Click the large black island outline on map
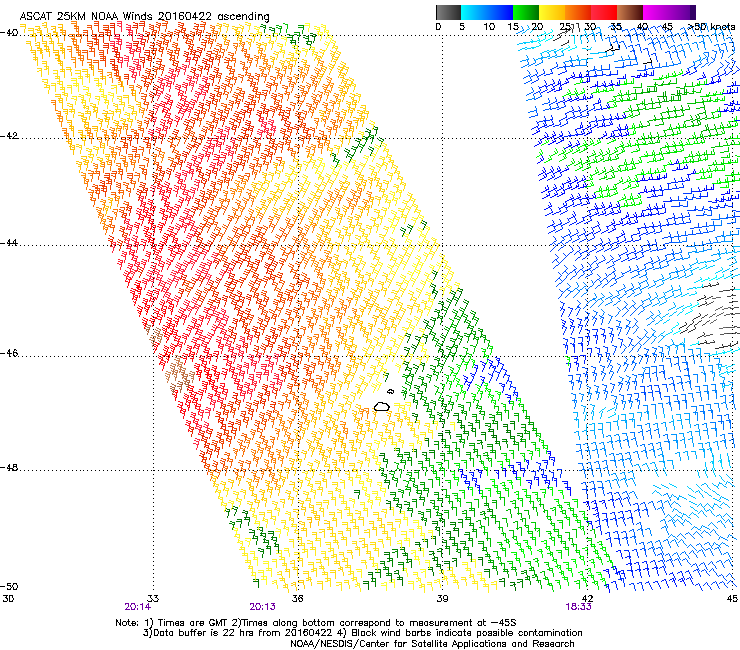 point(382,406)
